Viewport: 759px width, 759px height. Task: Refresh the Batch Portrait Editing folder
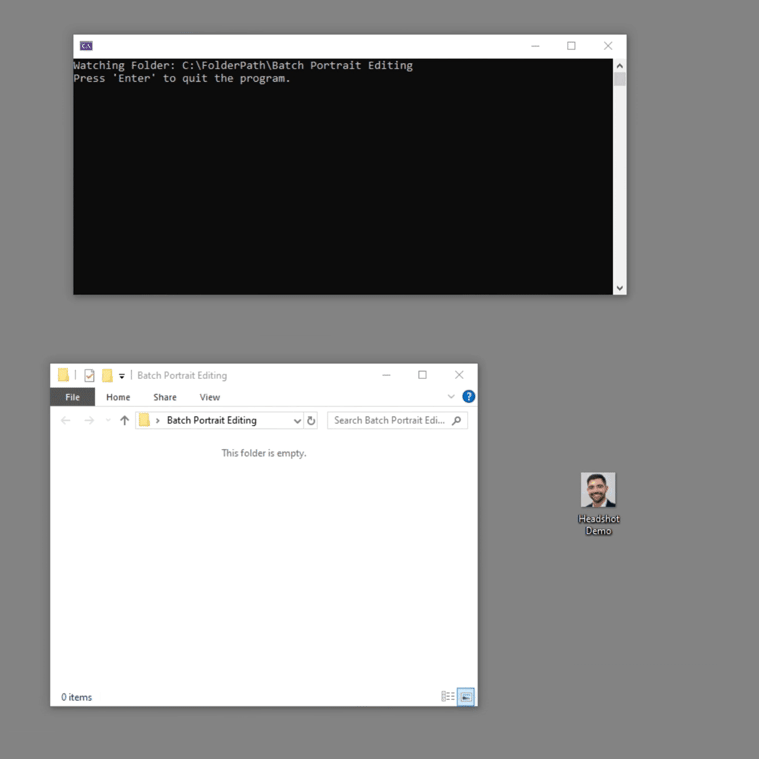pos(311,421)
